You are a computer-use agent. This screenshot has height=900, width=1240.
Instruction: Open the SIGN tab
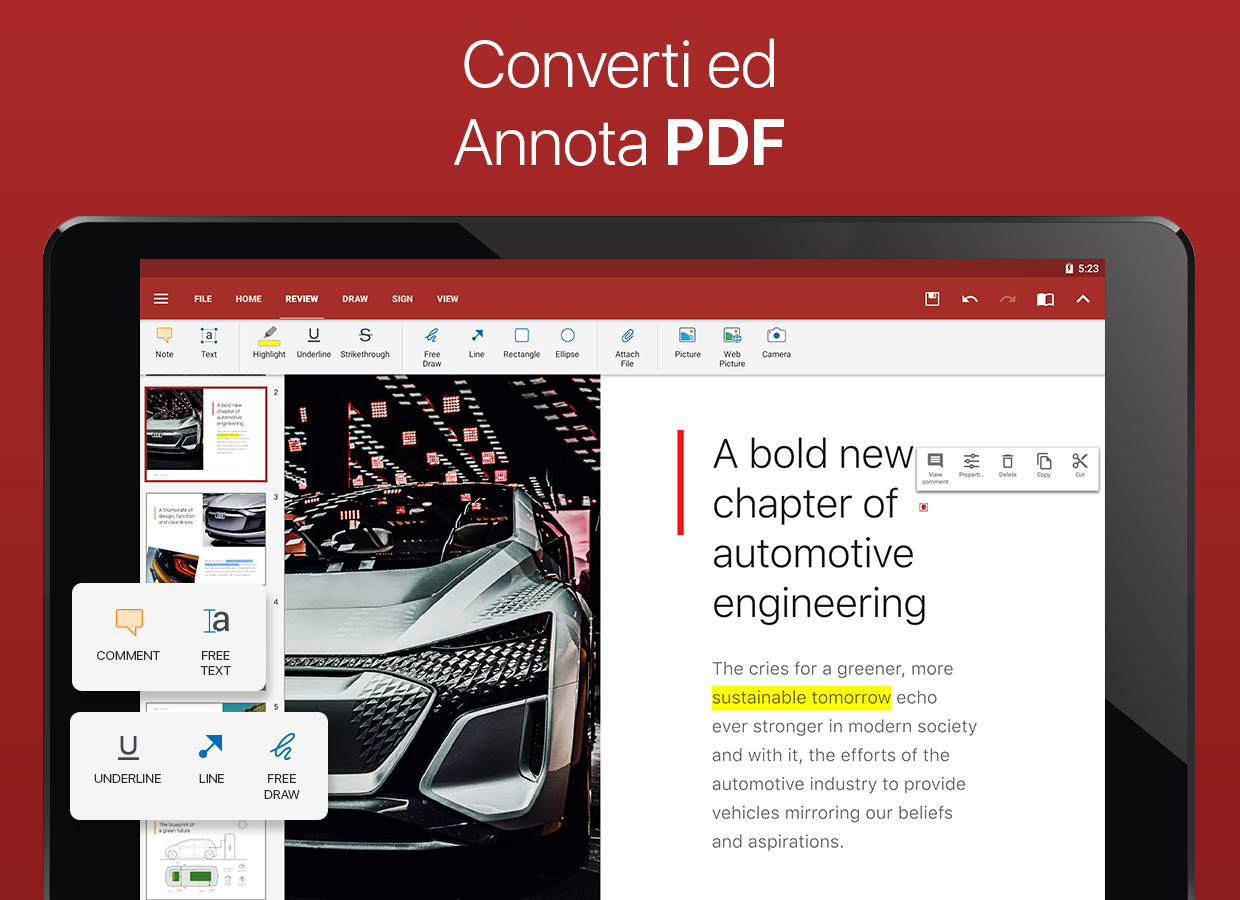[x=403, y=299]
